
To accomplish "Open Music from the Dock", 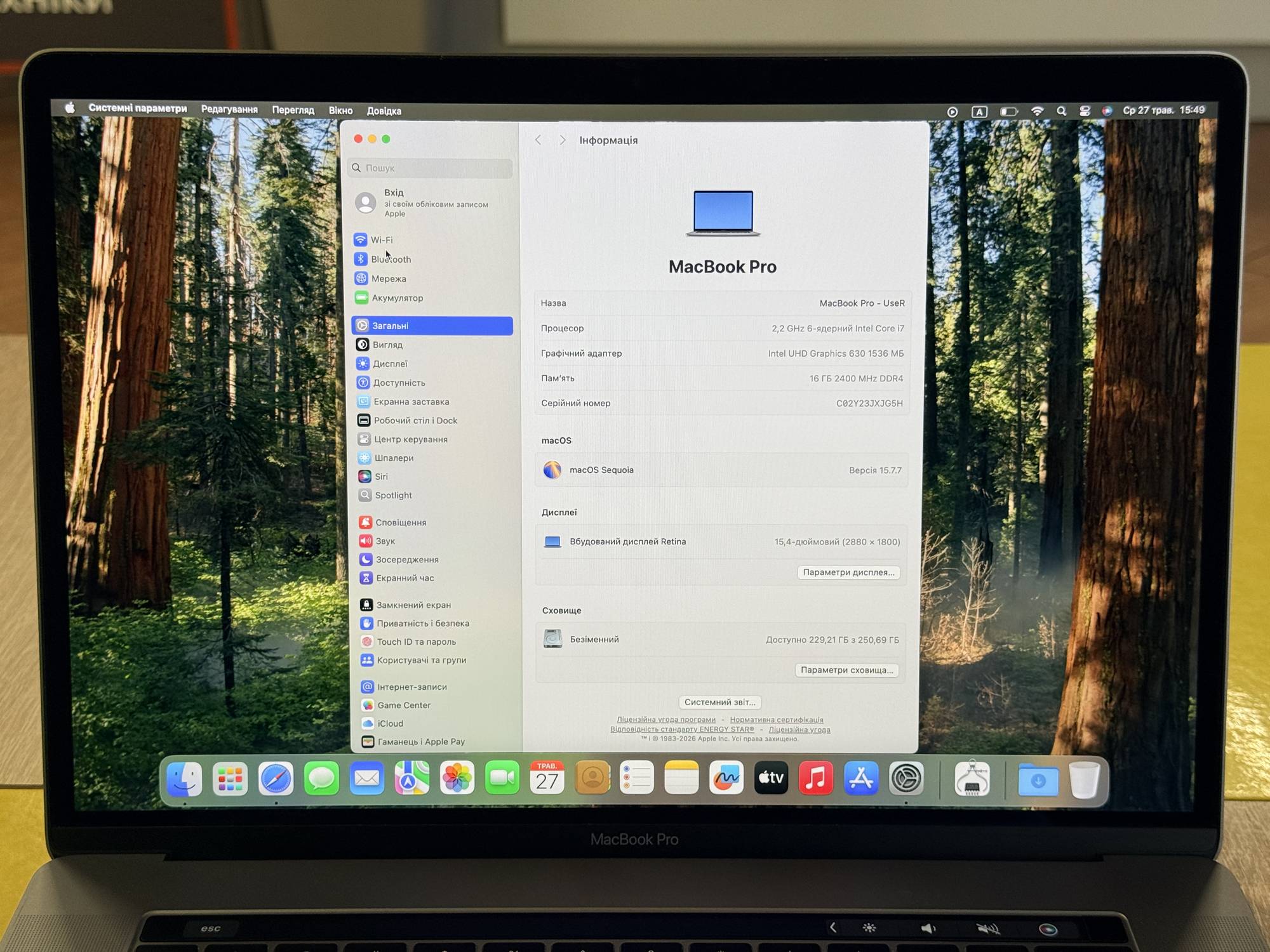I will tap(816, 777).
